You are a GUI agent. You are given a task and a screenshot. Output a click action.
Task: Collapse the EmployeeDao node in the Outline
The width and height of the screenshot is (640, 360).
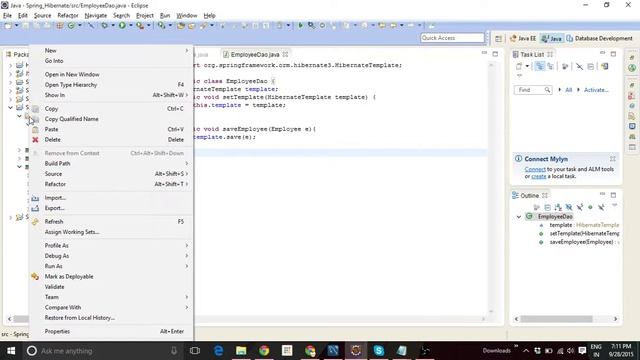[519, 217]
